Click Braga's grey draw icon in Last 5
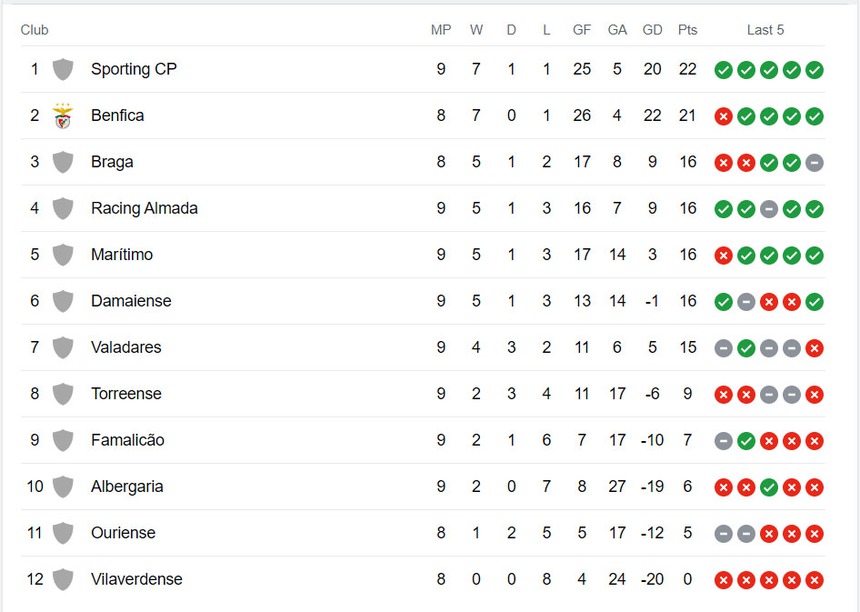Screen dimensions: 860x612 pos(814,162)
